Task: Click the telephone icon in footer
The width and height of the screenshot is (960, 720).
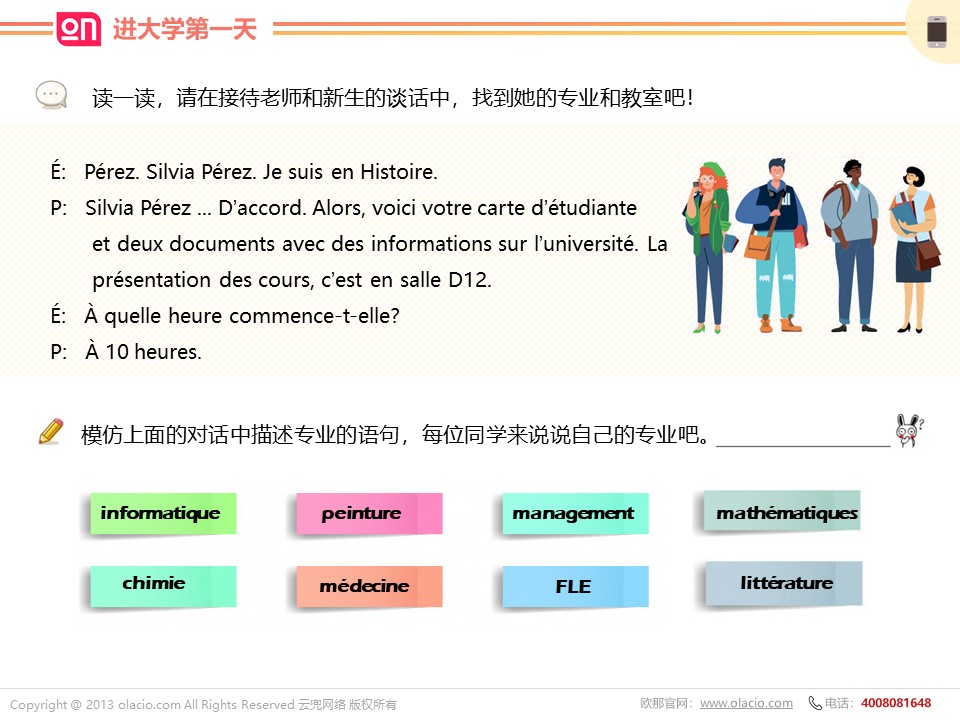Action: (815, 703)
